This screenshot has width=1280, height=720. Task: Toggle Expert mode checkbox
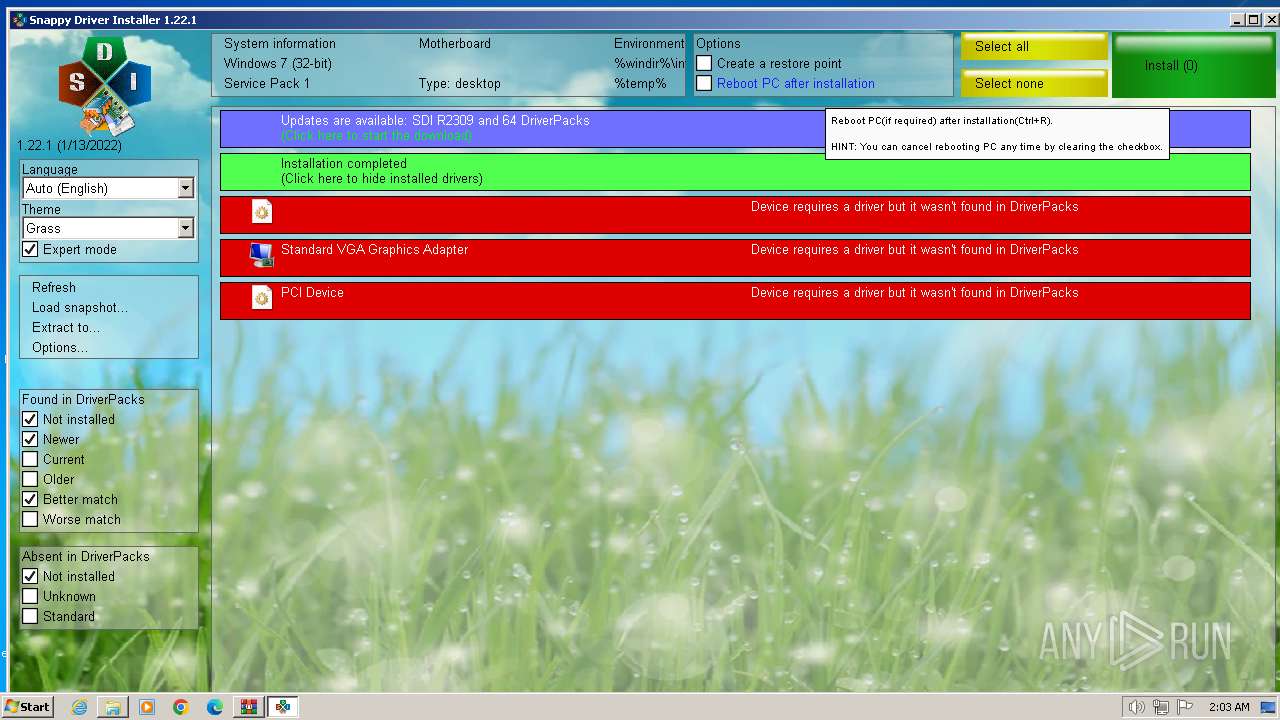point(30,249)
